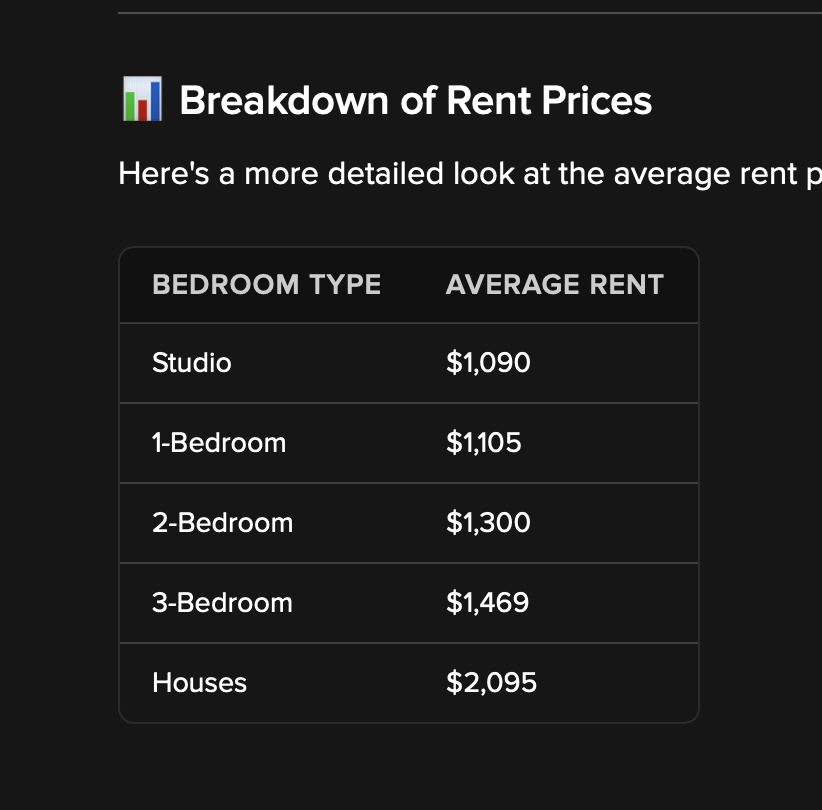Select the 3-Bedroom table cell

[x=222, y=603]
